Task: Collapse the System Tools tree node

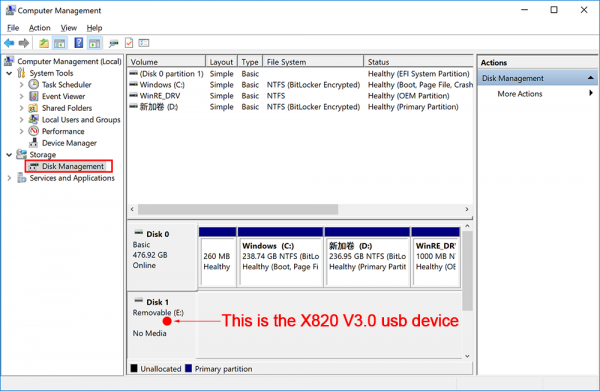Action: (9, 73)
